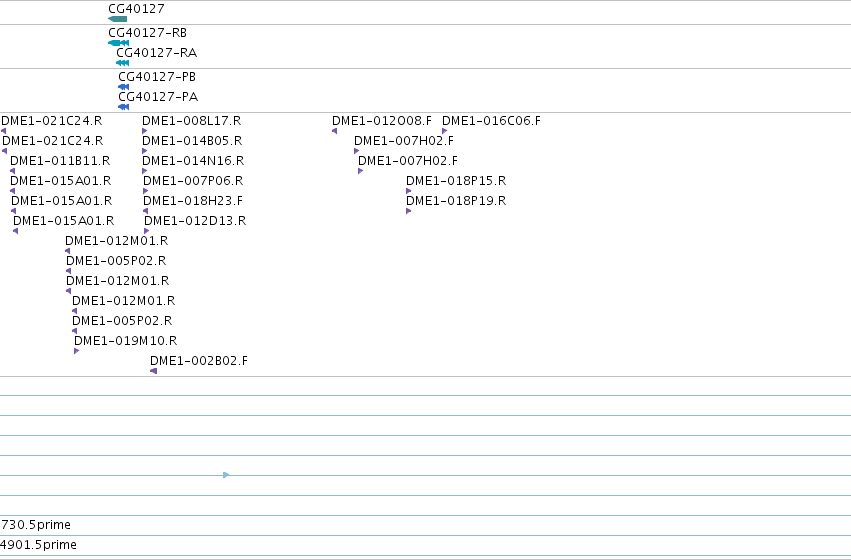
Task: Select the CG40127-RA label text
Action: (157, 53)
